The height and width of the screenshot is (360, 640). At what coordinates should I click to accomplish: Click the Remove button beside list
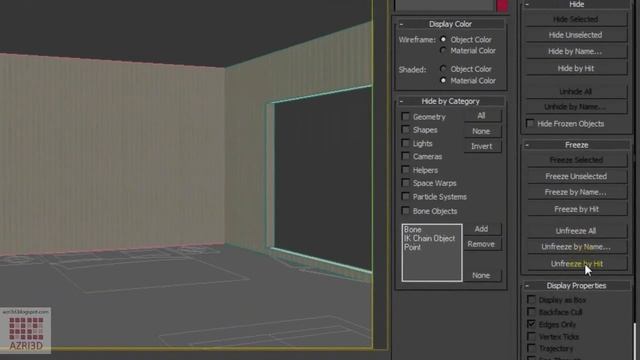pos(482,244)
